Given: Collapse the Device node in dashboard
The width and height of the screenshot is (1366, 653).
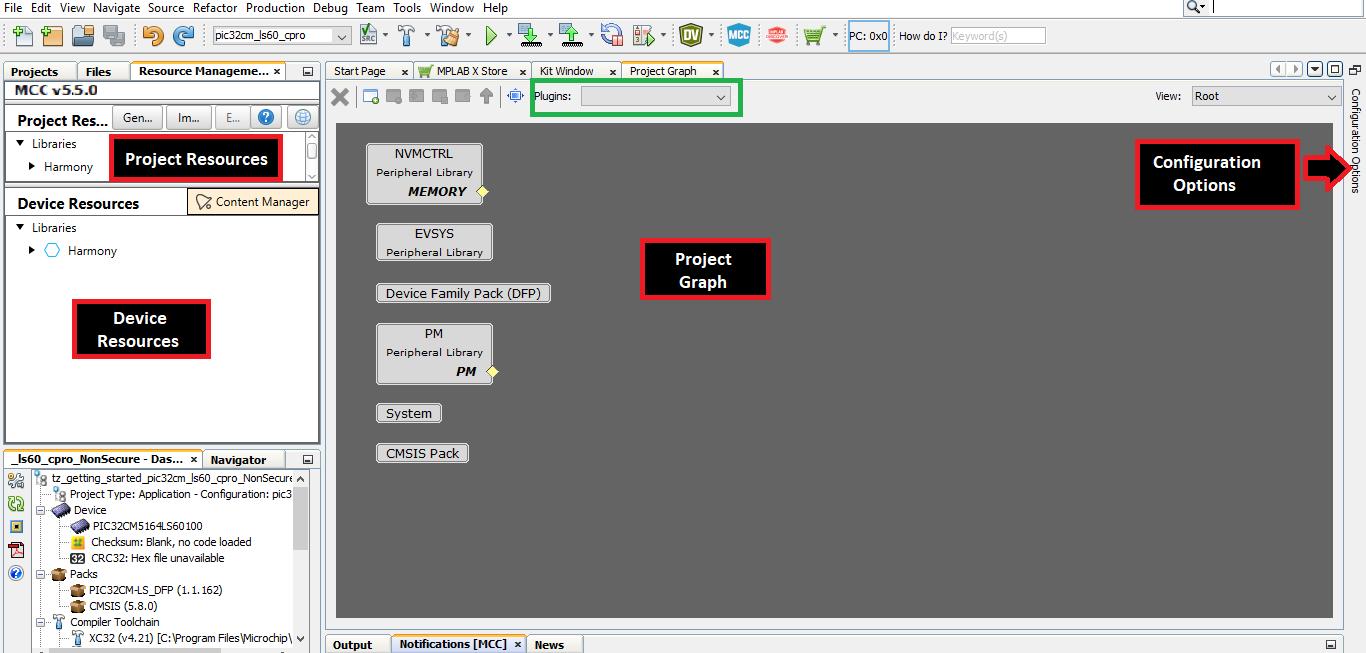Looking at the screenshot, I should 41,510.
